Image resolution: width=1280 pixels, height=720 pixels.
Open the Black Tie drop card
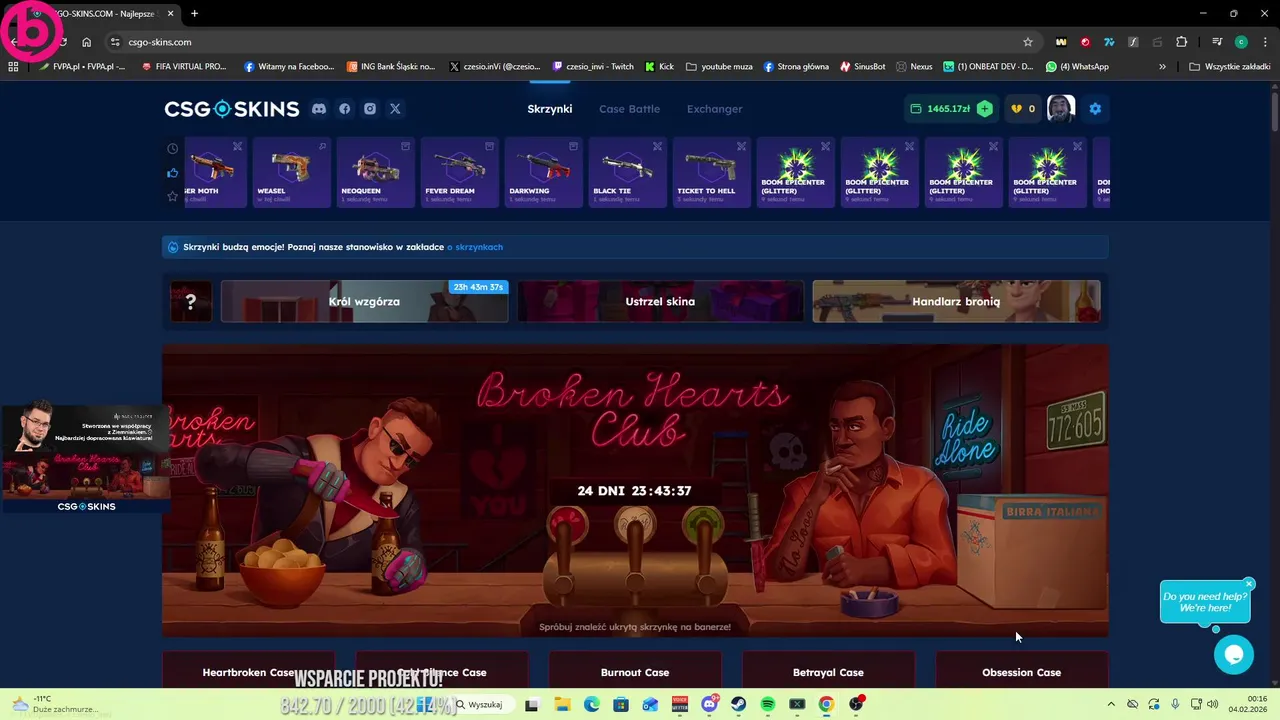pos(627,173)
